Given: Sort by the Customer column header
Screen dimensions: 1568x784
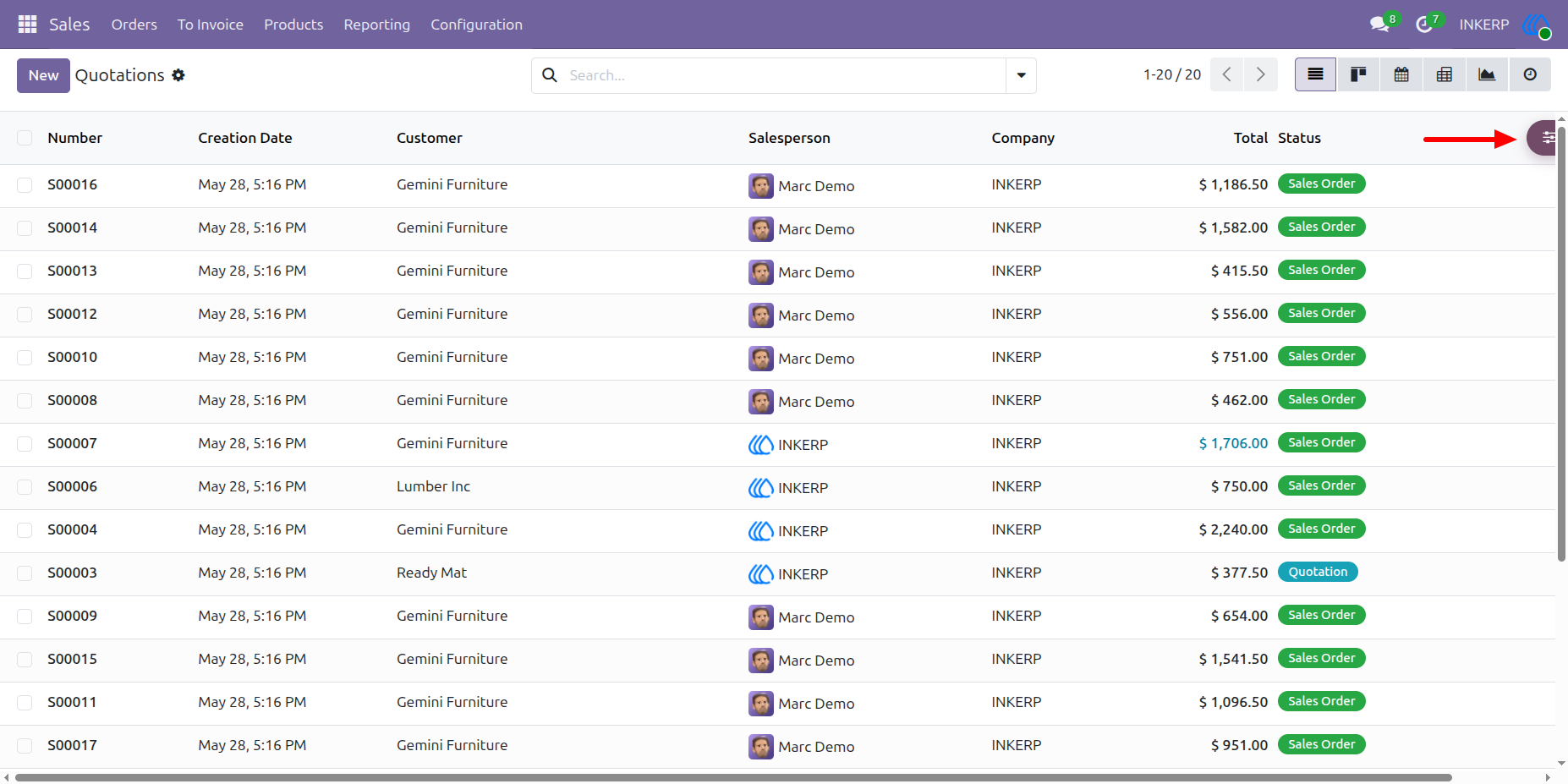Looking at the screenshot, I should click(x=430, y=138).
